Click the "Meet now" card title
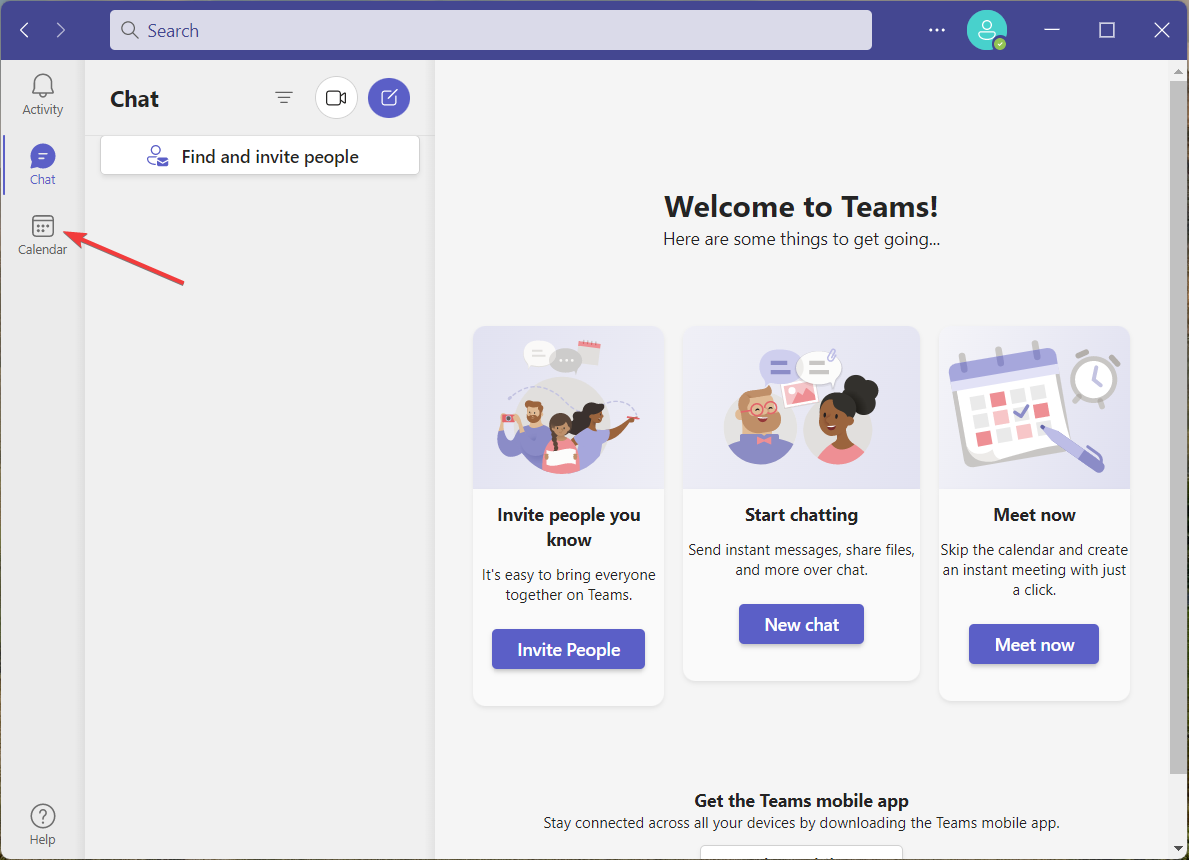Screen dimensions: 1189x860 [x=1034, y=515]
